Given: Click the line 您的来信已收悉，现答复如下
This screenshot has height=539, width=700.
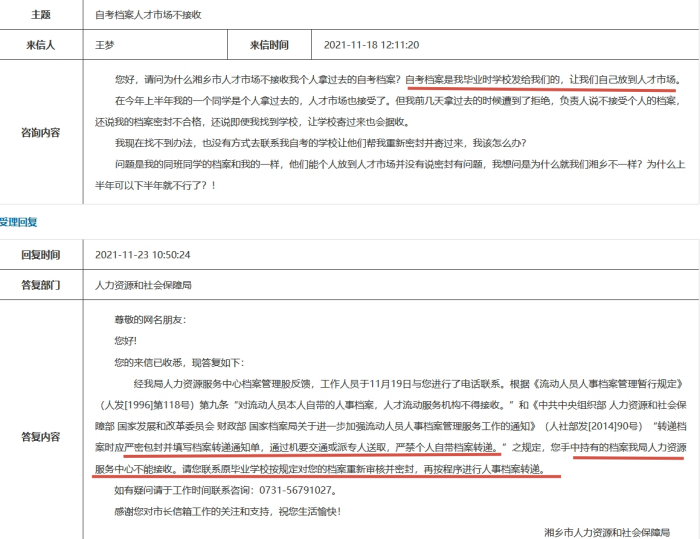Looking at the screenshot, I should pos(179,362).
